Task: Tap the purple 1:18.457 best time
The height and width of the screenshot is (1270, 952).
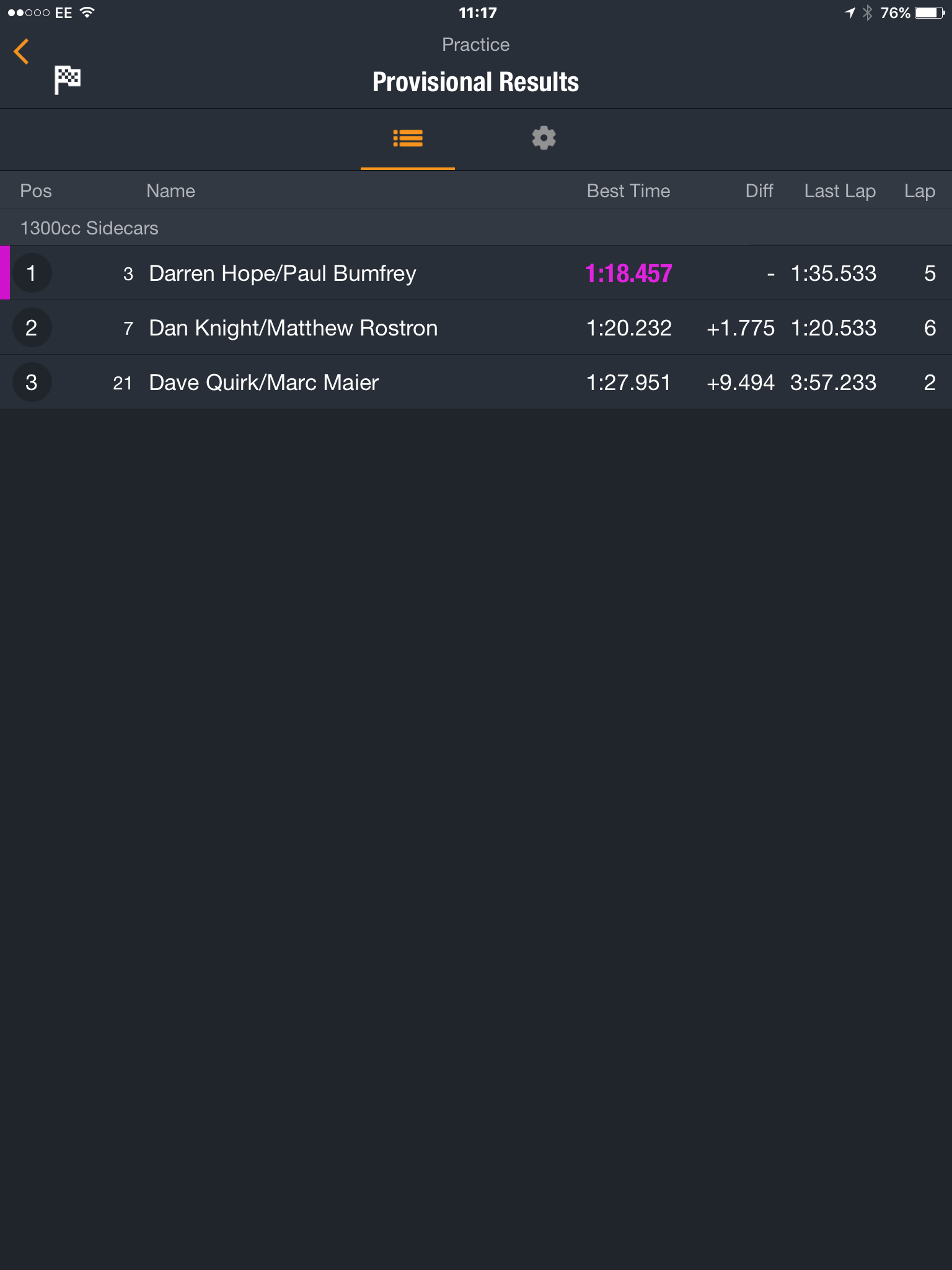Action: [x=628, y=273]
